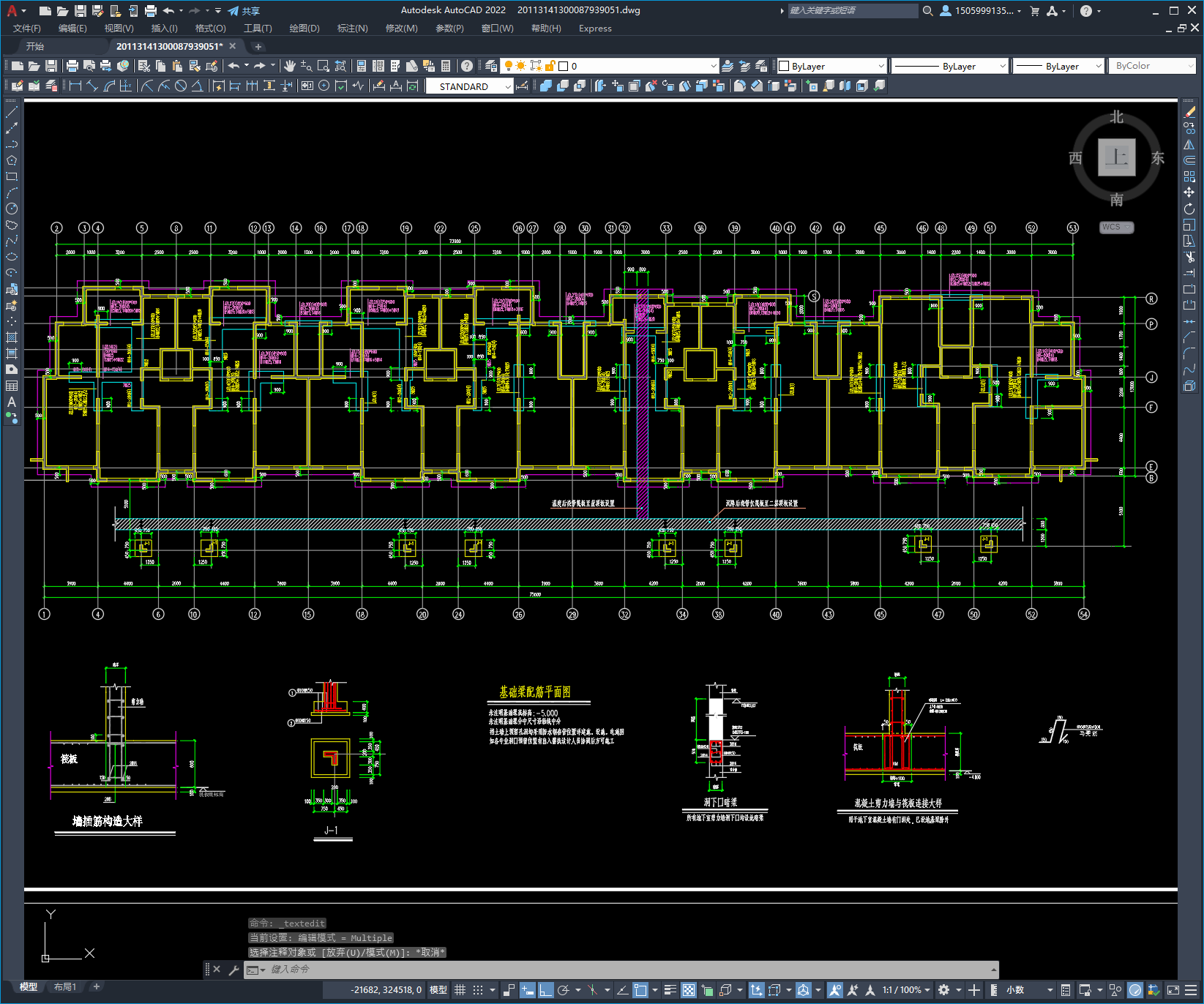Image resolution: width=1204 pixels, height=1004 pixels.
Task: Open the layer dropdown list
Action: tap(714, 66)
